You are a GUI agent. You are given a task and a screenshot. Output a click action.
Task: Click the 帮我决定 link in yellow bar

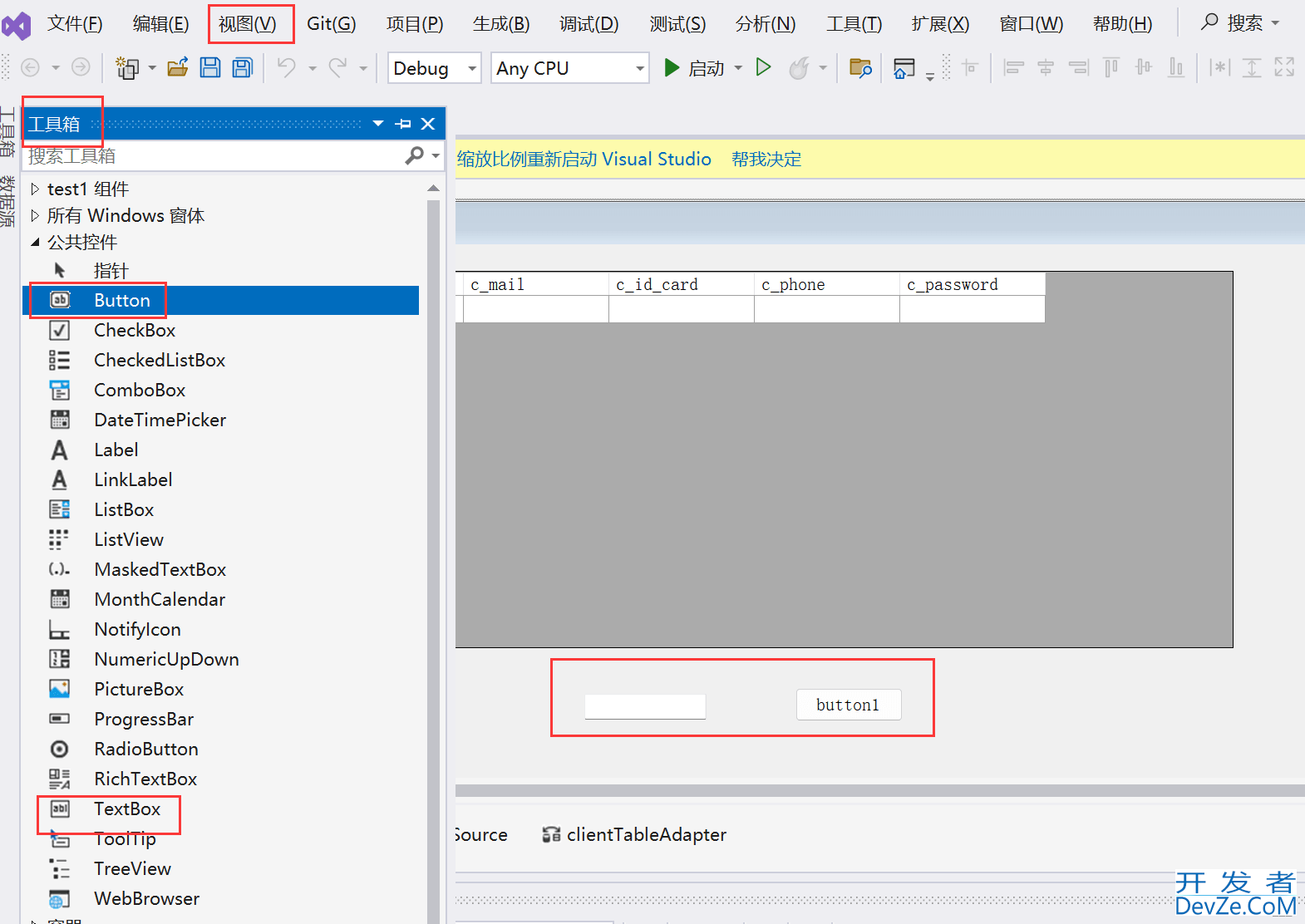pyautogui.click(x=766, y=159)
